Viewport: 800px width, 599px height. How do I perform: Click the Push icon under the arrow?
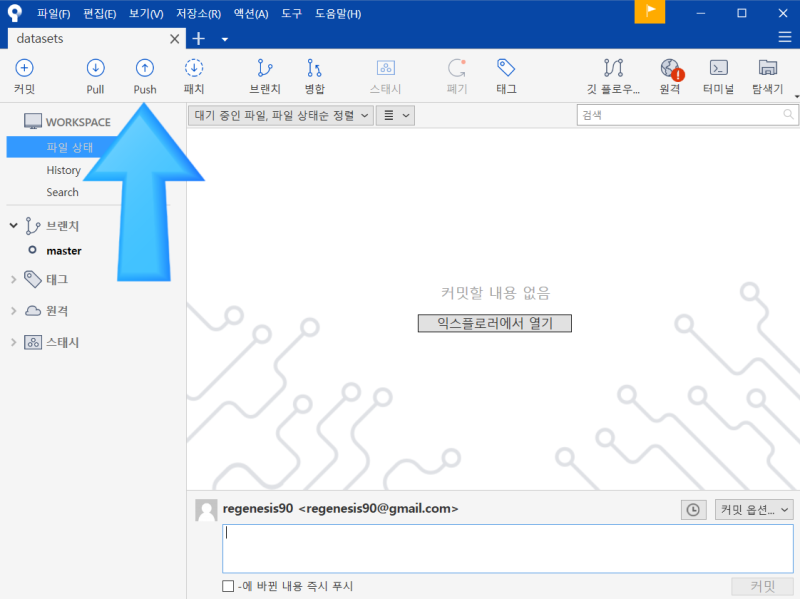click(144, 74)
